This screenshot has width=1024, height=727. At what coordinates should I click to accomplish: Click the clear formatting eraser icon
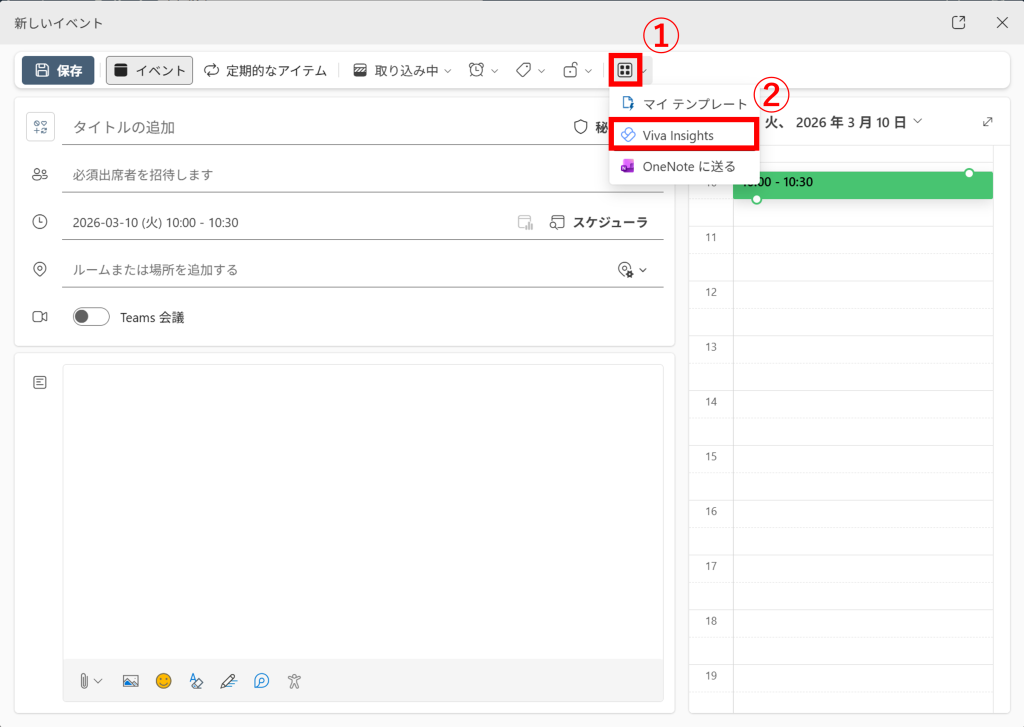click(x=196, y=681)
